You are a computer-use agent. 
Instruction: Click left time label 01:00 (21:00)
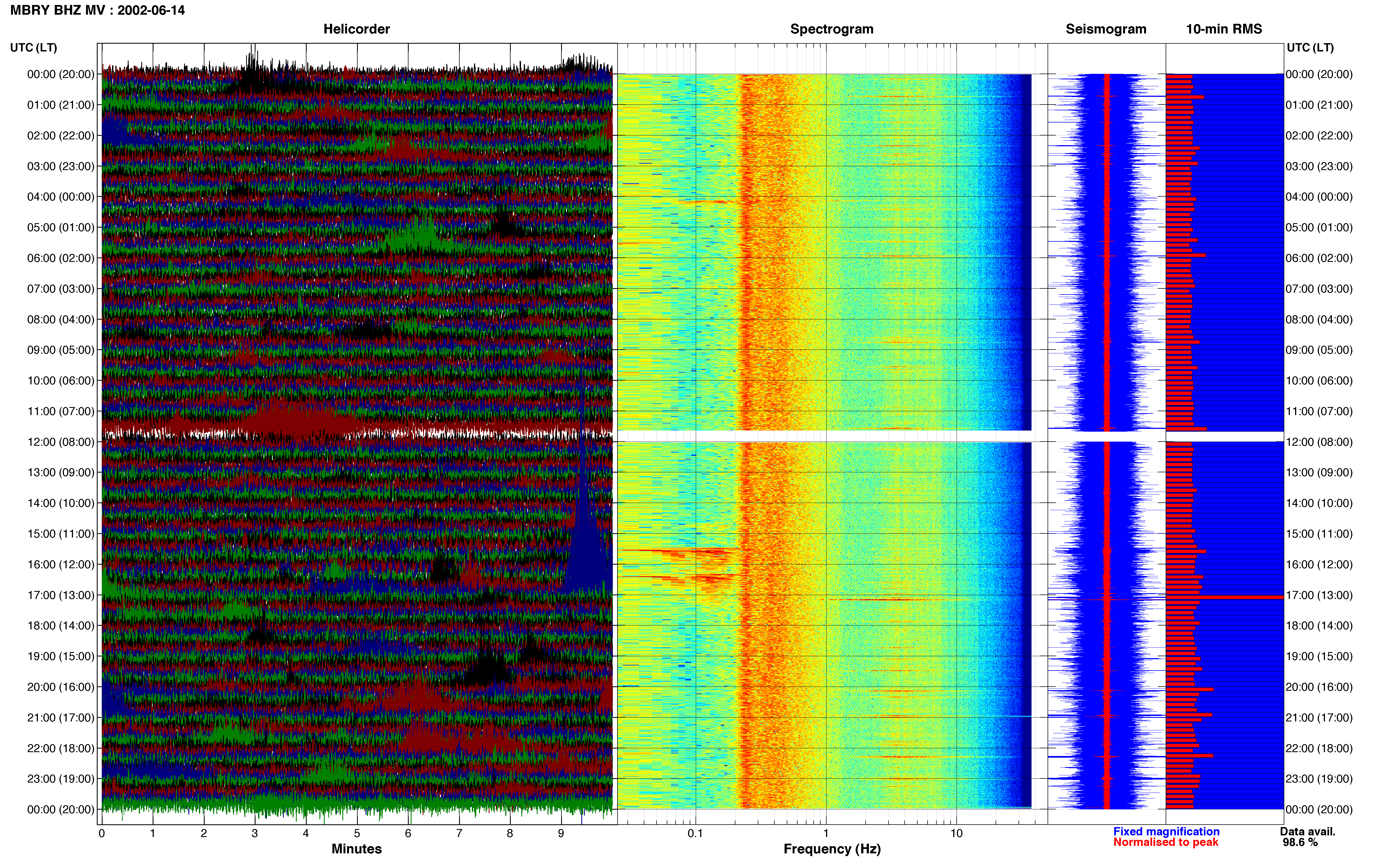(61, 105)
